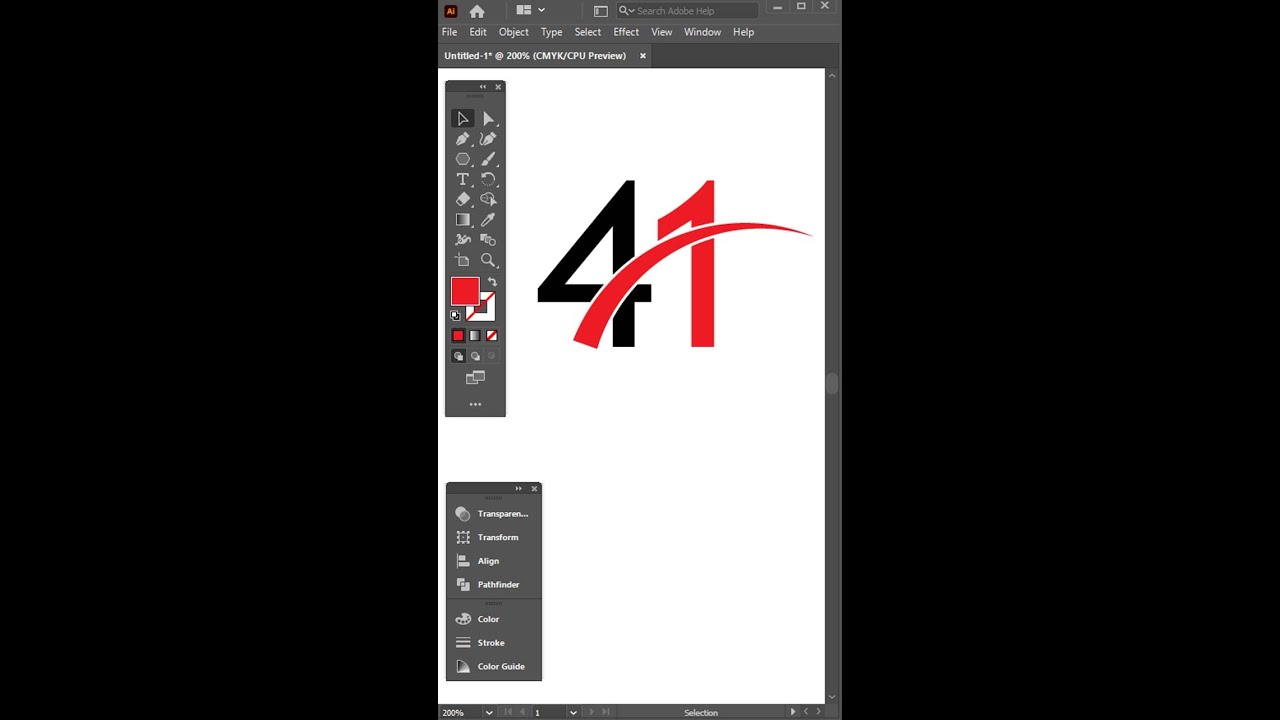1280x720 pixels.
Task: Select the Direct Selection tool
Action: tap(488, 119)
